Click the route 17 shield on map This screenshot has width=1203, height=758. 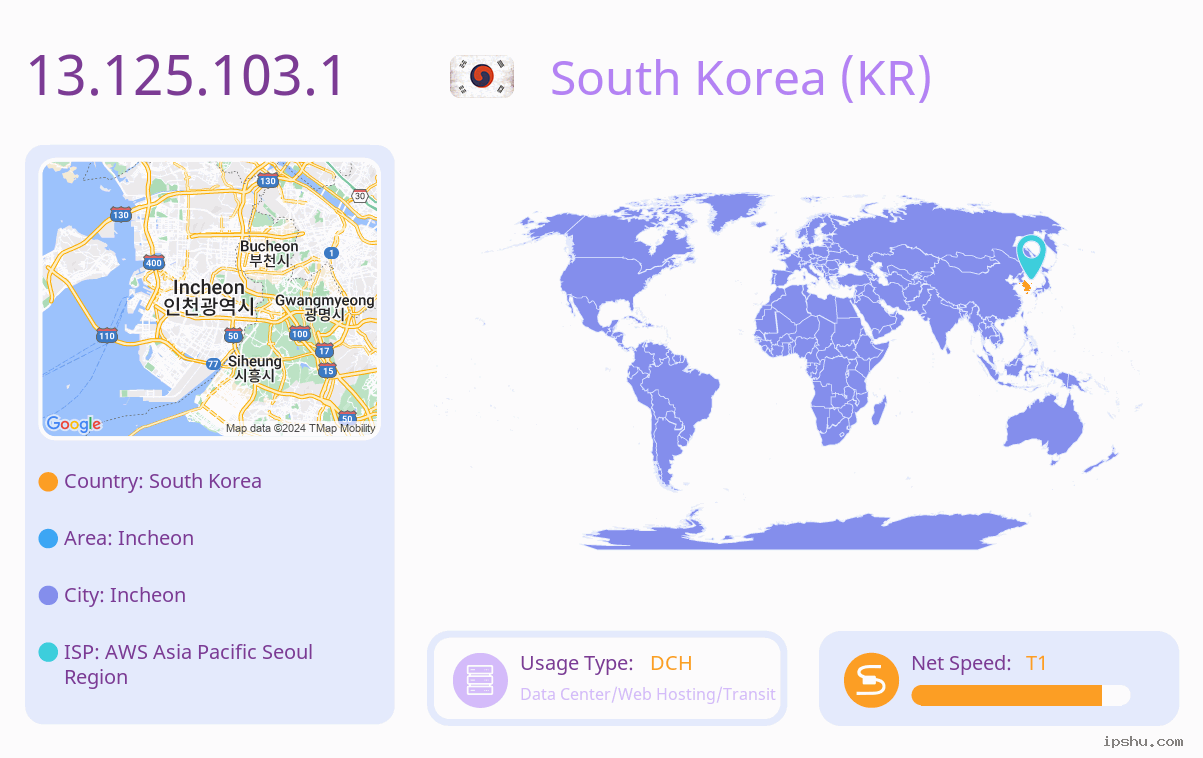tap(324, 350)
